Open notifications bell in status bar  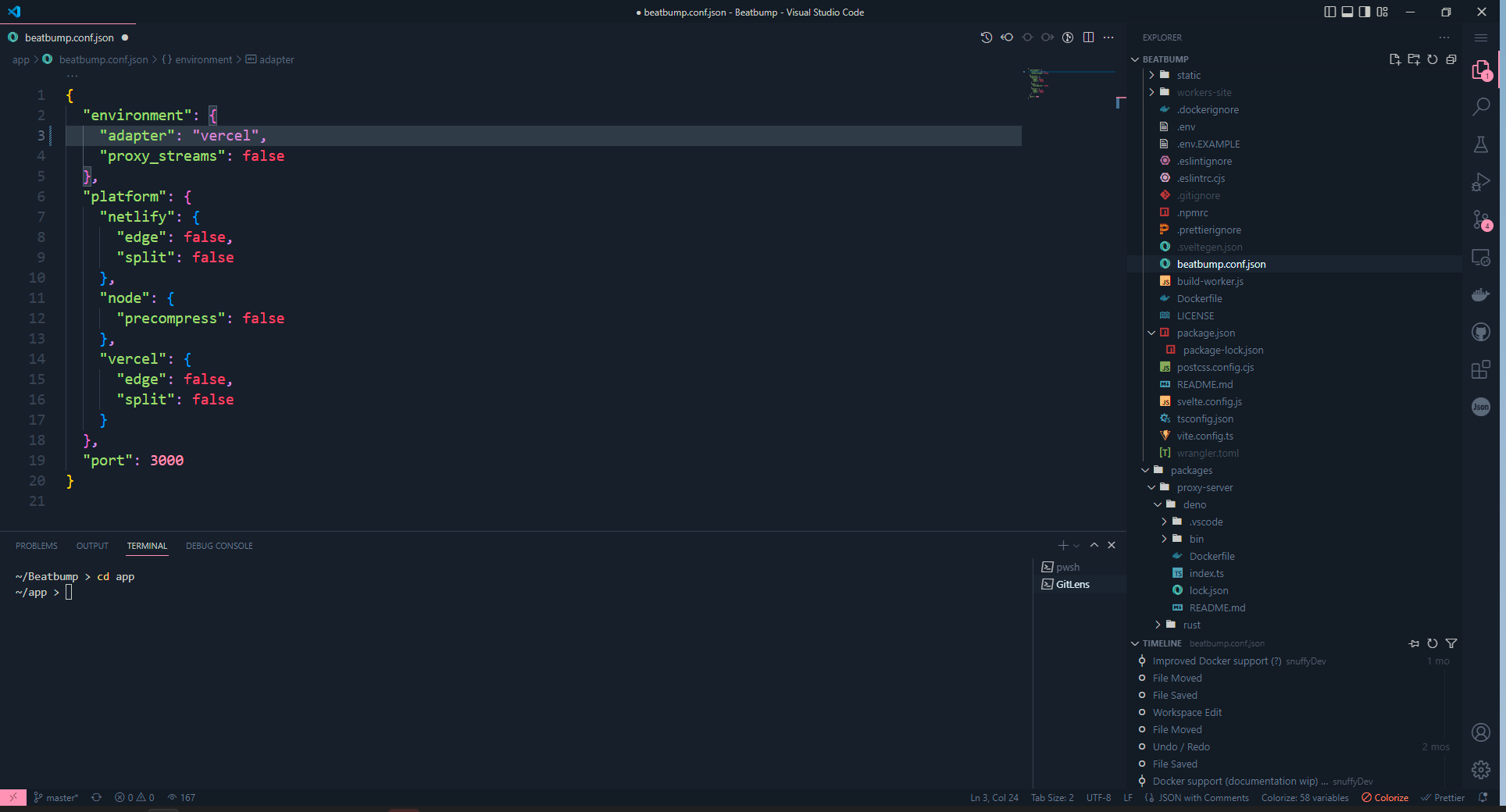pos(1483,797)
